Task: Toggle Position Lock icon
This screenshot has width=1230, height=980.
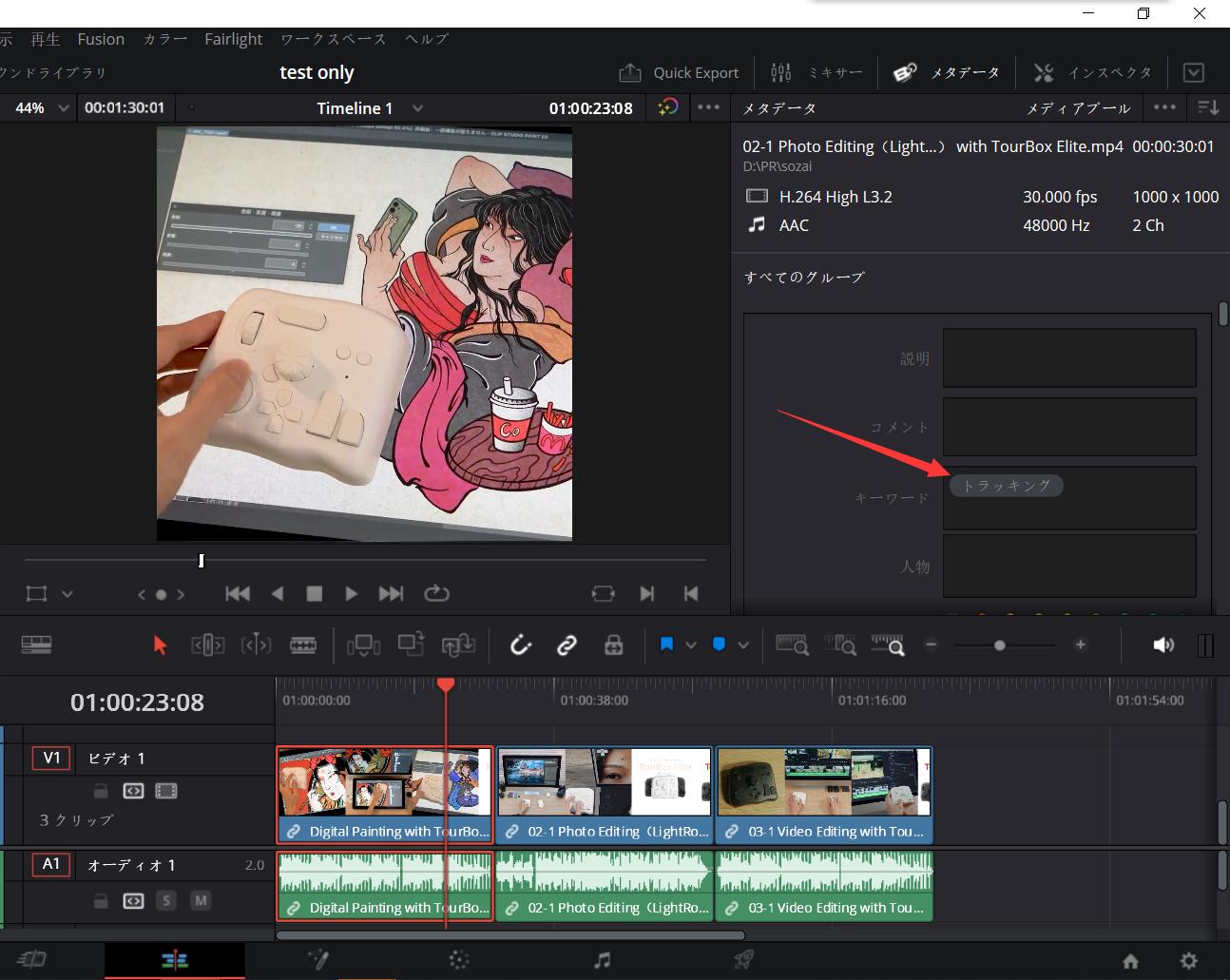Action: (614, 645)
